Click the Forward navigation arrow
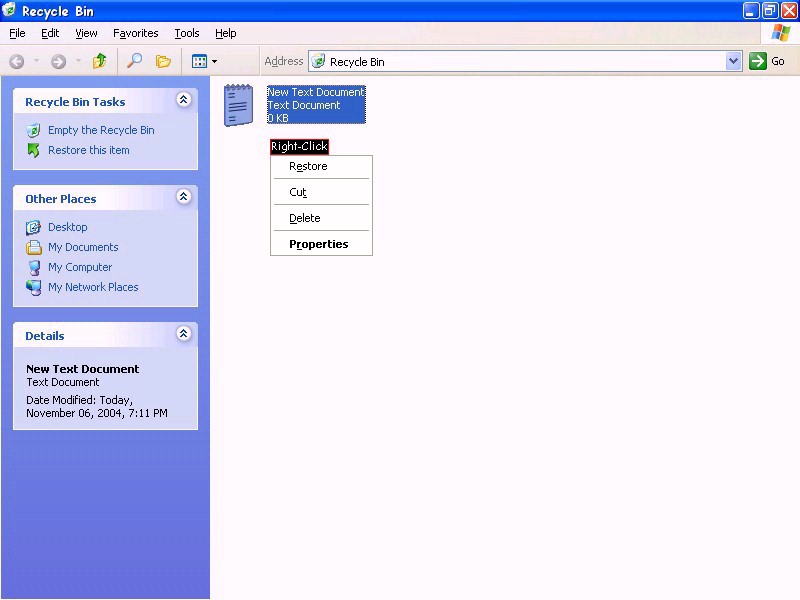The width and height of the screenshot is (800, 600). tap(59, 62)
